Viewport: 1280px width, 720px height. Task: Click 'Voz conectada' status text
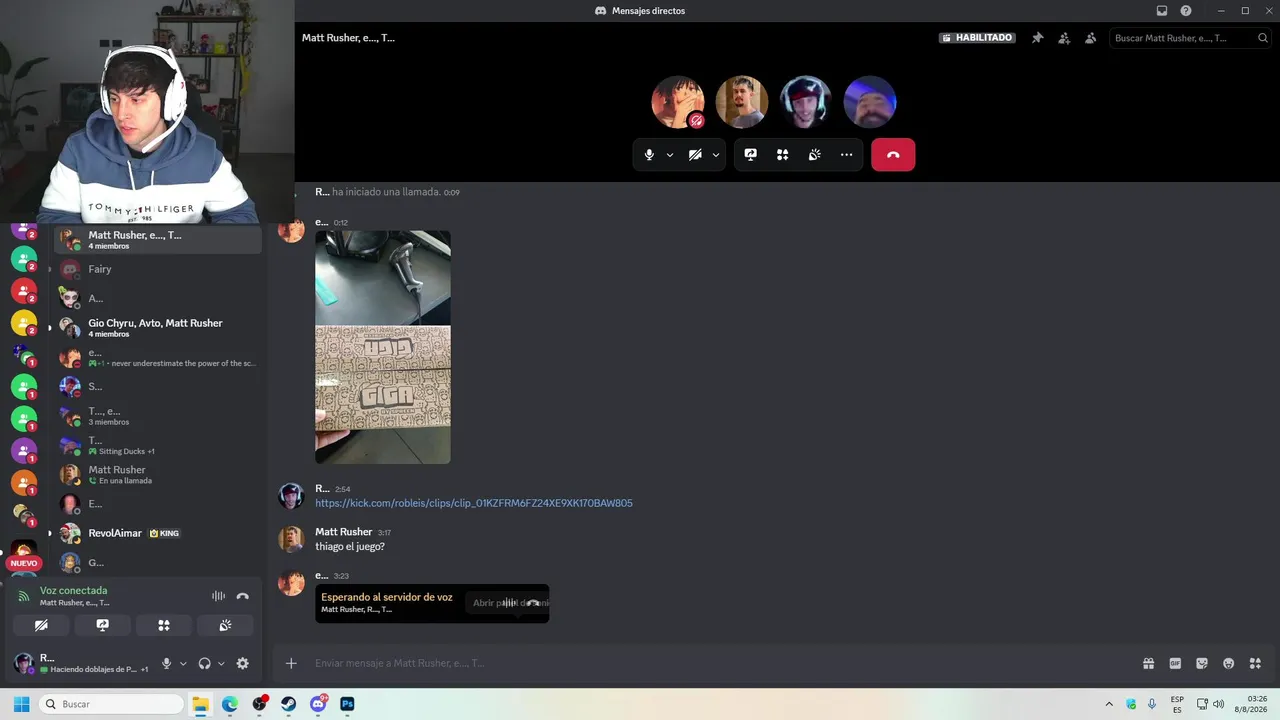pyautogui.click(x=73, y=591)
